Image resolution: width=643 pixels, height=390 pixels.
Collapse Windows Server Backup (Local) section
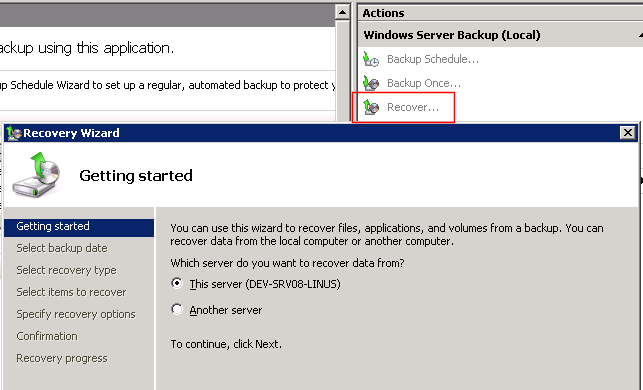[640, 35]
